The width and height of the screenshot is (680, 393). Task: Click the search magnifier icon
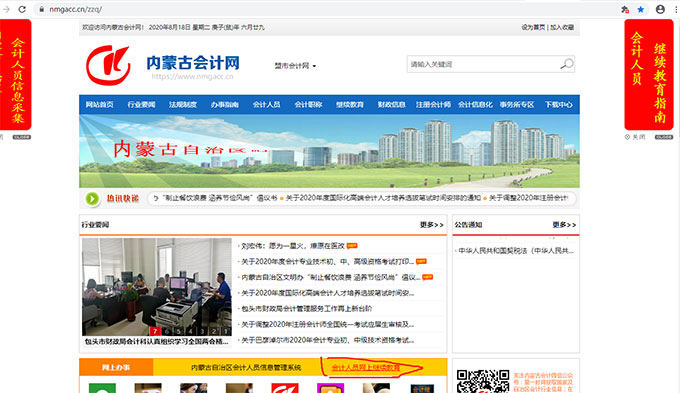click(566, 64)
